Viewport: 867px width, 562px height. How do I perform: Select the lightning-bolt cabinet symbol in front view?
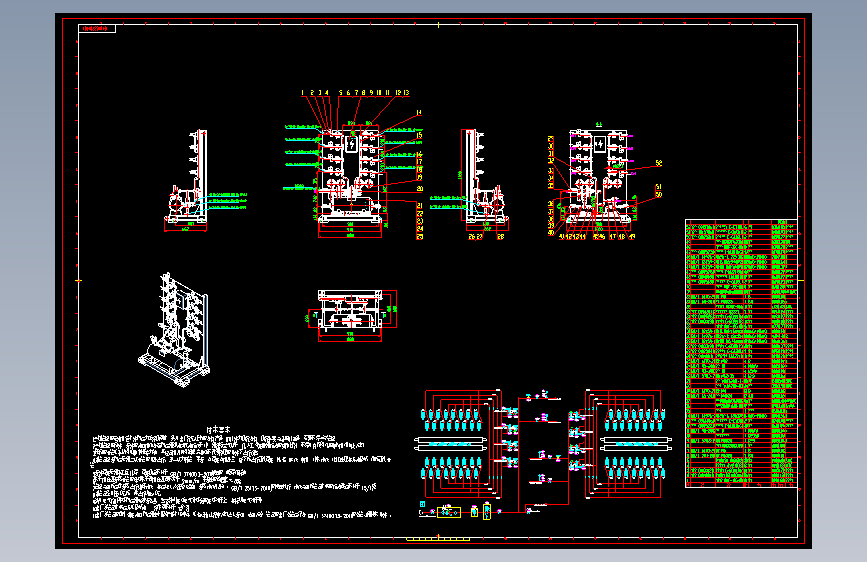point(351,144)
